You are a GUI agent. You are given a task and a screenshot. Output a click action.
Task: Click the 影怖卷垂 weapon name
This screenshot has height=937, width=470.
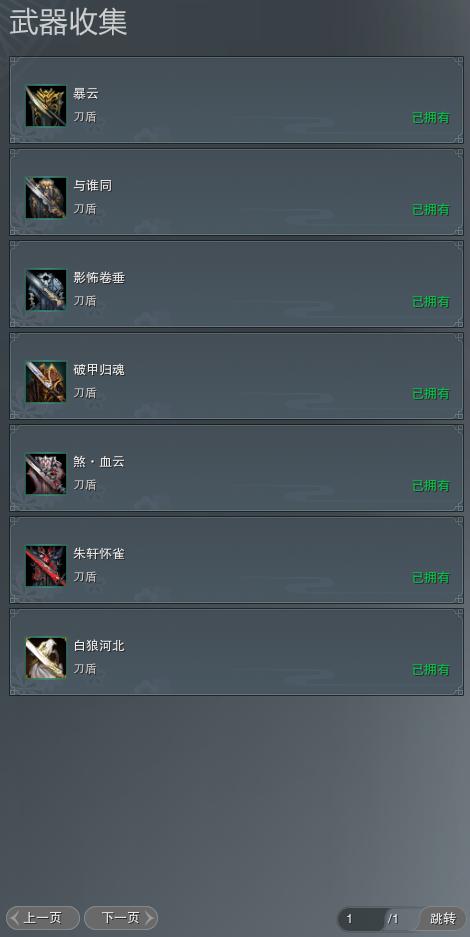tap(99, 278)
